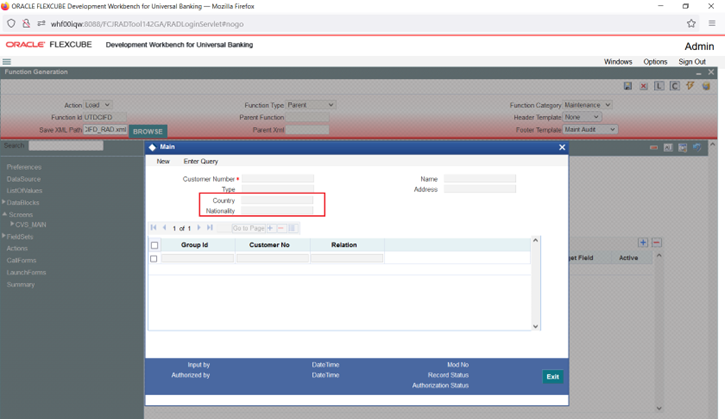Click the Firefox address bar URL
Viewport: 725px width, 419px height.
pos(147,24)
